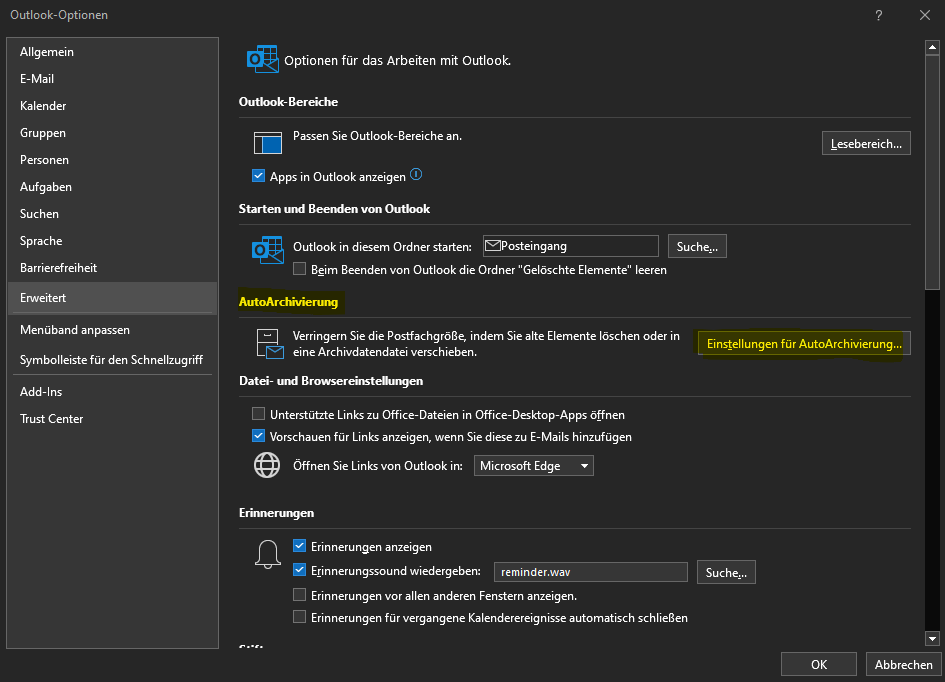
Task: Click the reminder.wav sound field
Action: tap(591, 572)
